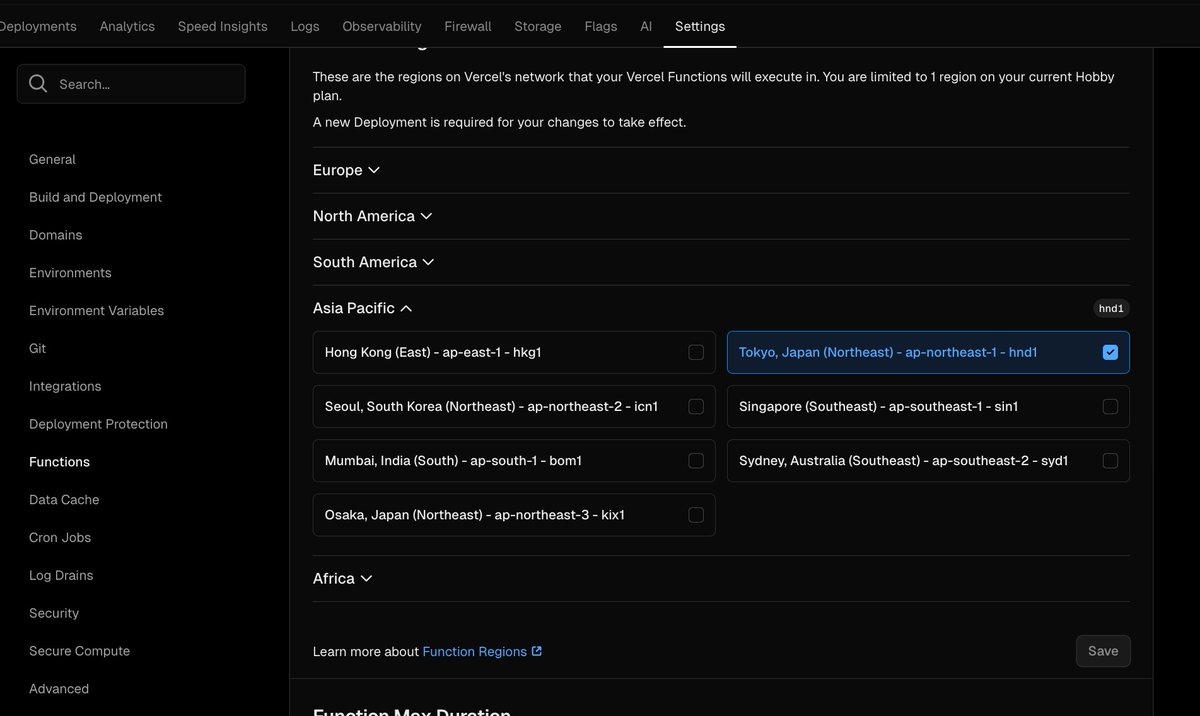Screen dimensions: 1200x716
Task: Click the Seoul, South Korea ap-northeast-2 label
Action: point(491,406)
